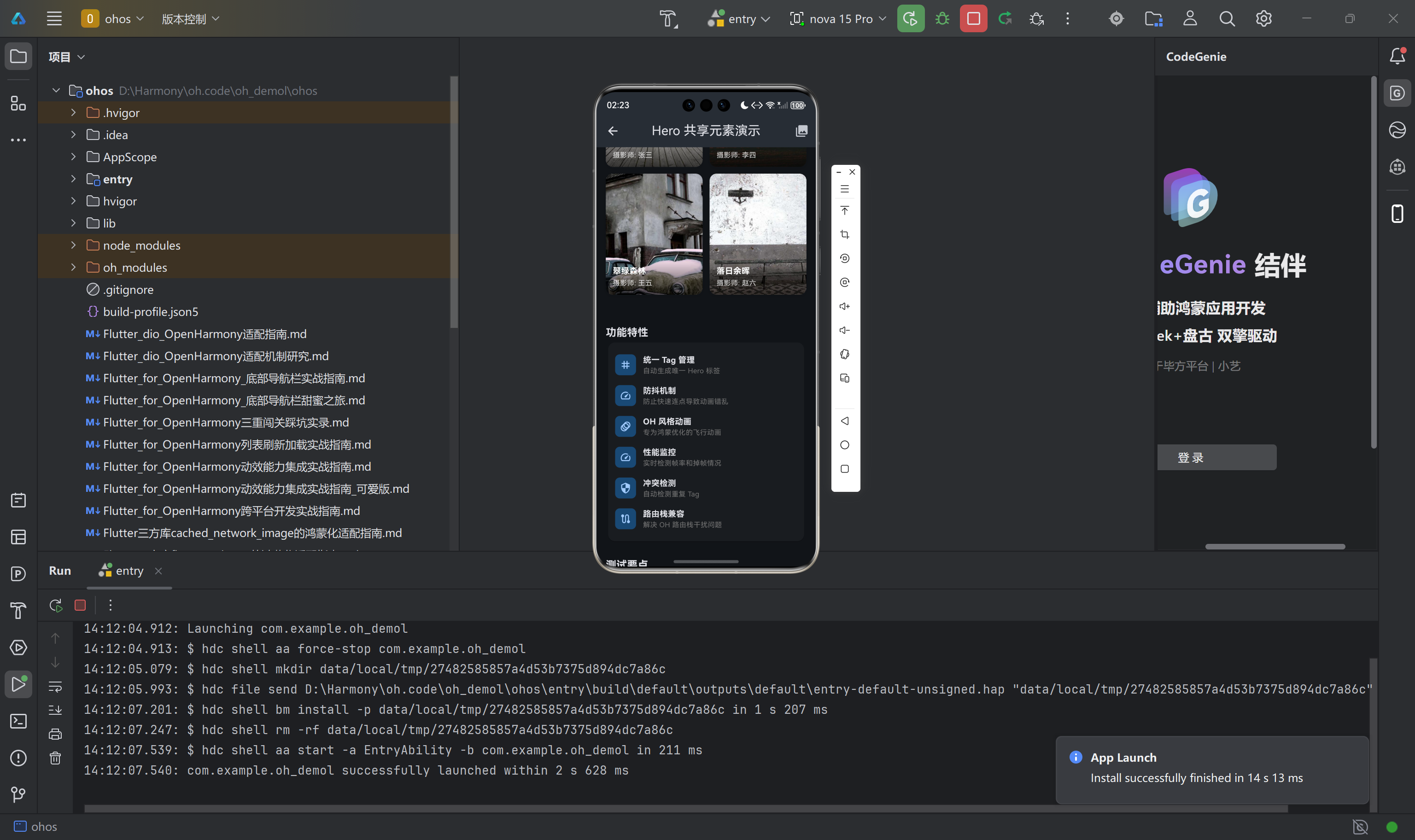Click the Build hammer icon in top toolbar
Image resolution: width=1415 pixels, height=840 pixels.
668,19
